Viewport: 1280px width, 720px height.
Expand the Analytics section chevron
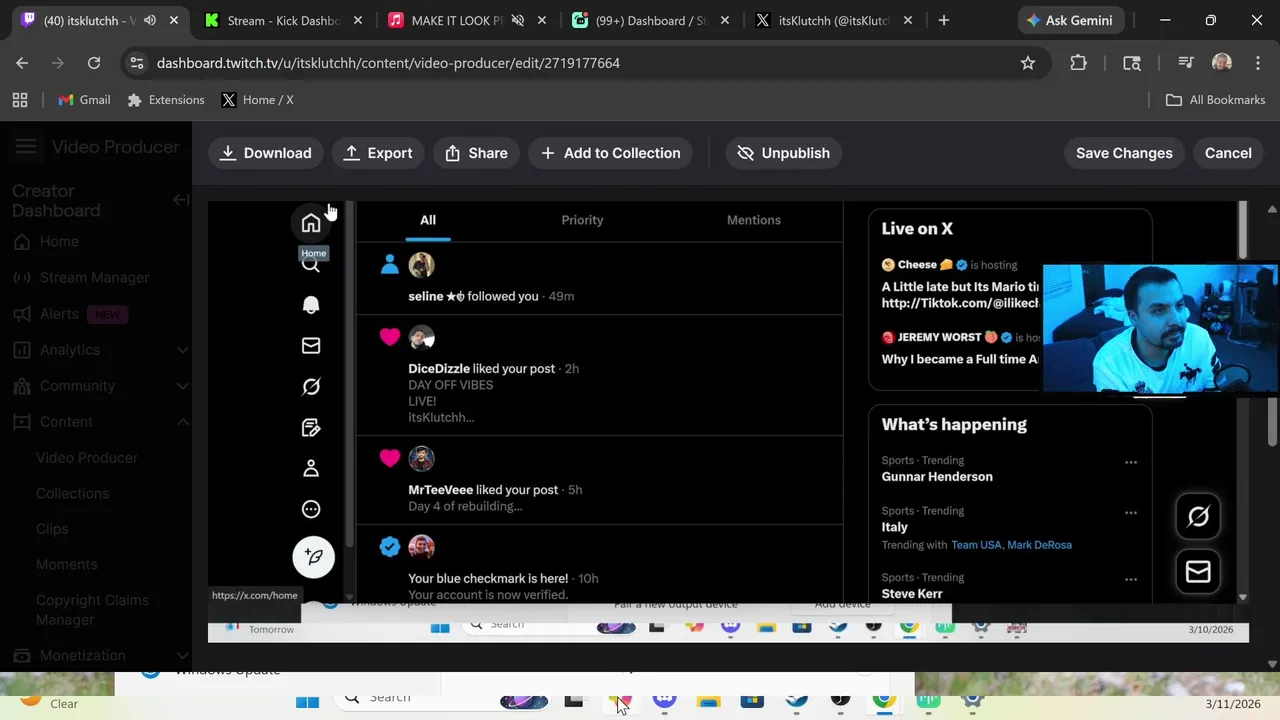click(x=182, y=350)
